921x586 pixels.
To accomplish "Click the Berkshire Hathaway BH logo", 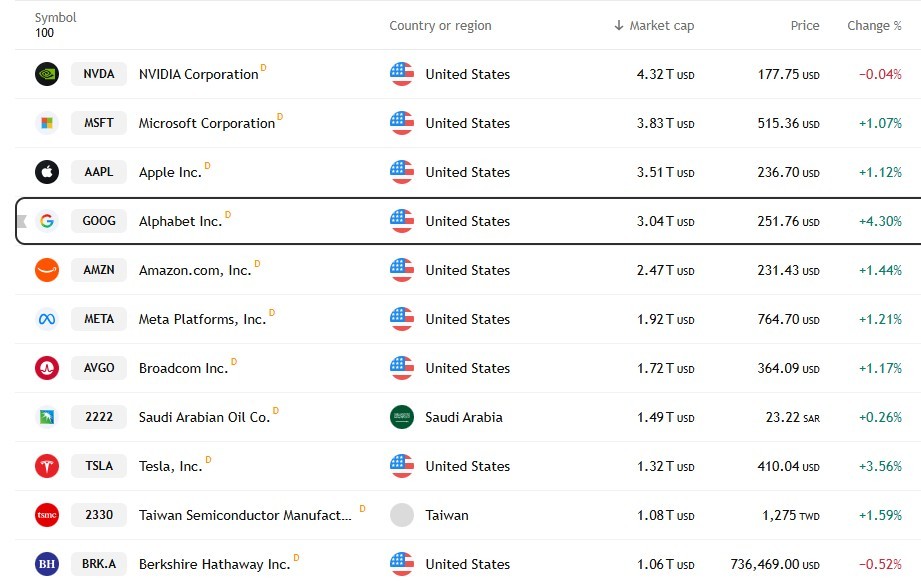I will click(47, 564).
